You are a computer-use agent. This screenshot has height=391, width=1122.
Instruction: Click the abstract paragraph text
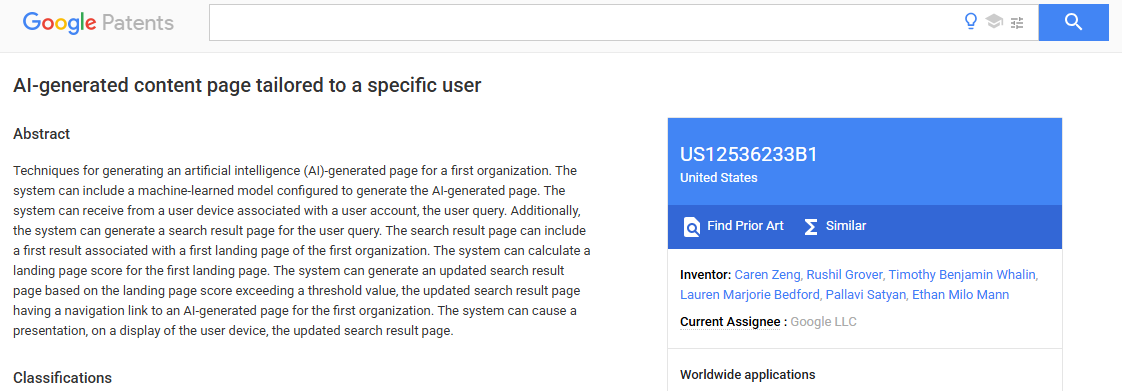(302, 251)
